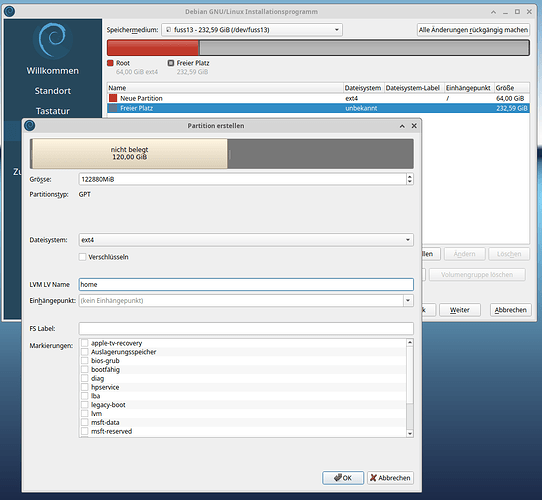This screenshot has width=542, height=500.
Task: Click the Einhängepunkt column header
Action: click(469, 88)
